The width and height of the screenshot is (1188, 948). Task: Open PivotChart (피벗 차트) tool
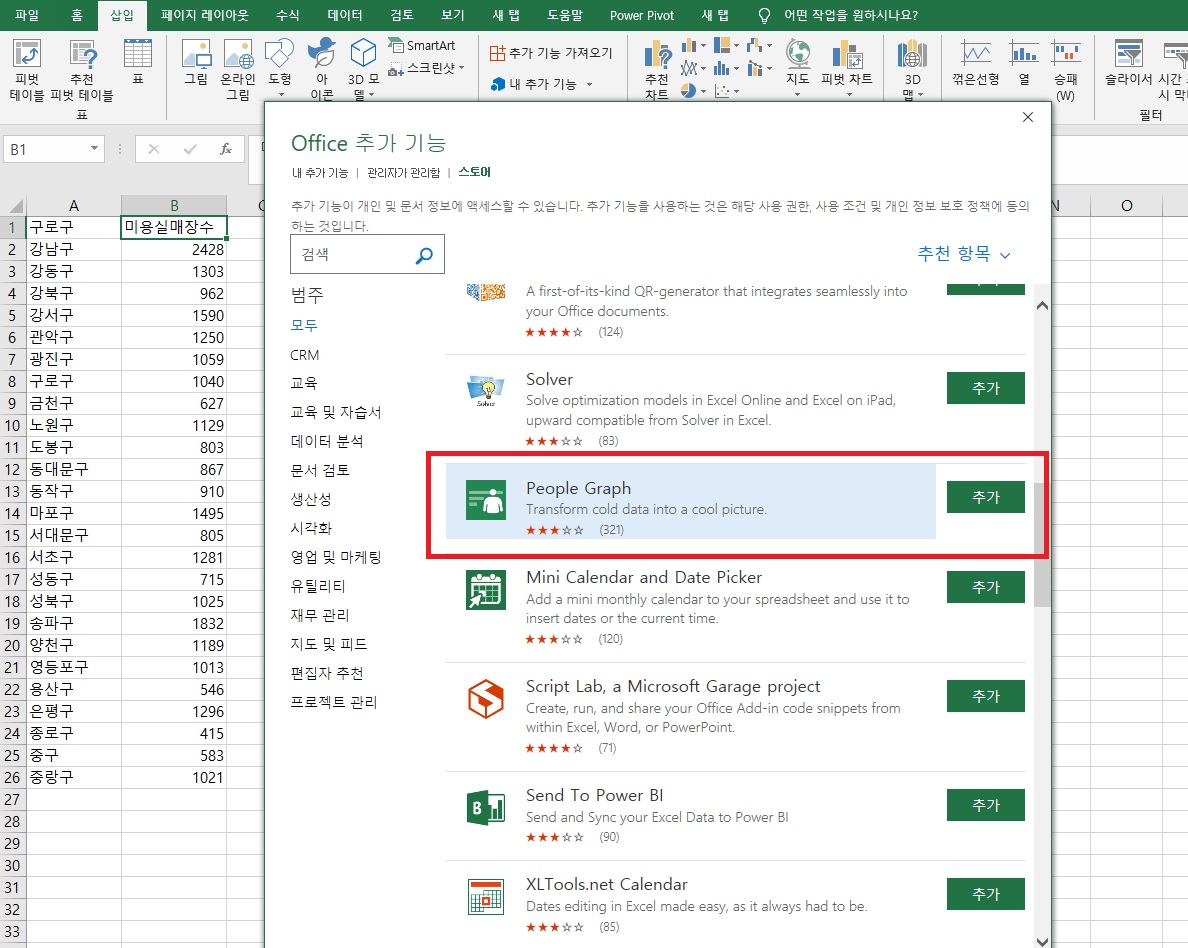coord(847,68)
